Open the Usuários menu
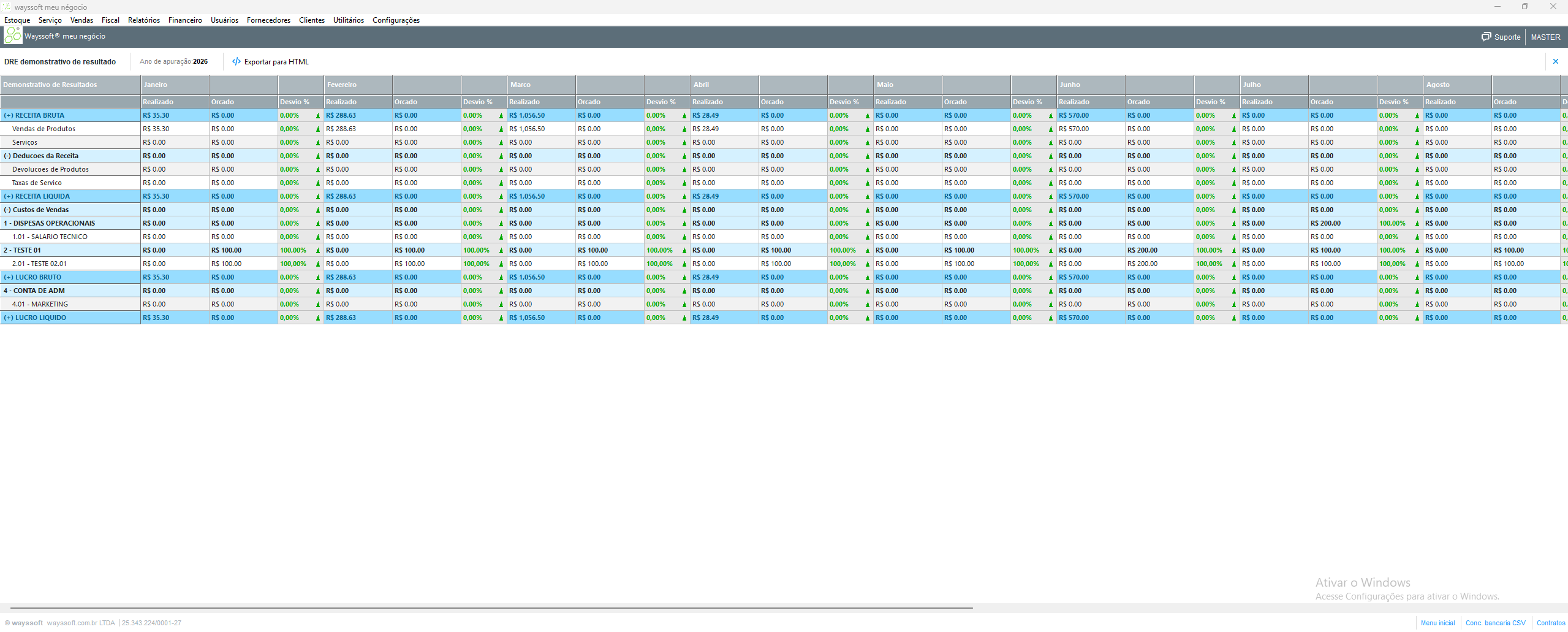The width and height of the screenshot is (1568, 632). (224, 20)
